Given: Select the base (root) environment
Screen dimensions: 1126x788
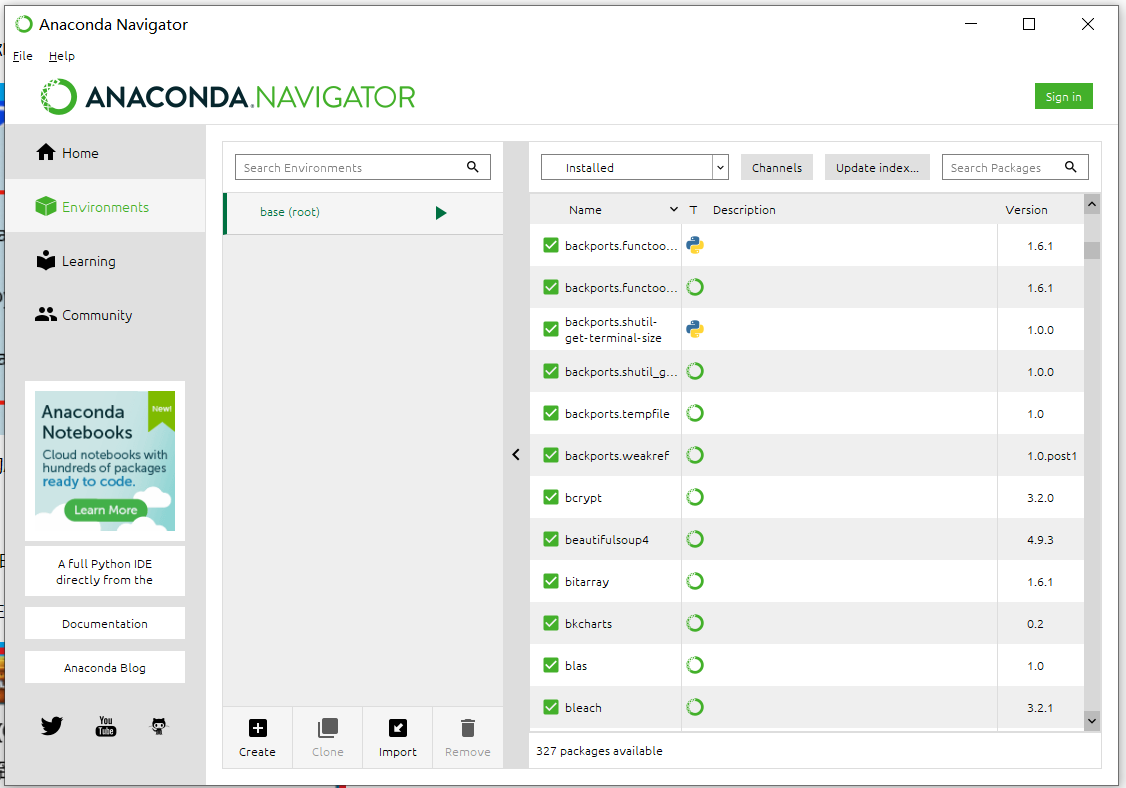Looking at the screenshot, I should tap(363, 213).
